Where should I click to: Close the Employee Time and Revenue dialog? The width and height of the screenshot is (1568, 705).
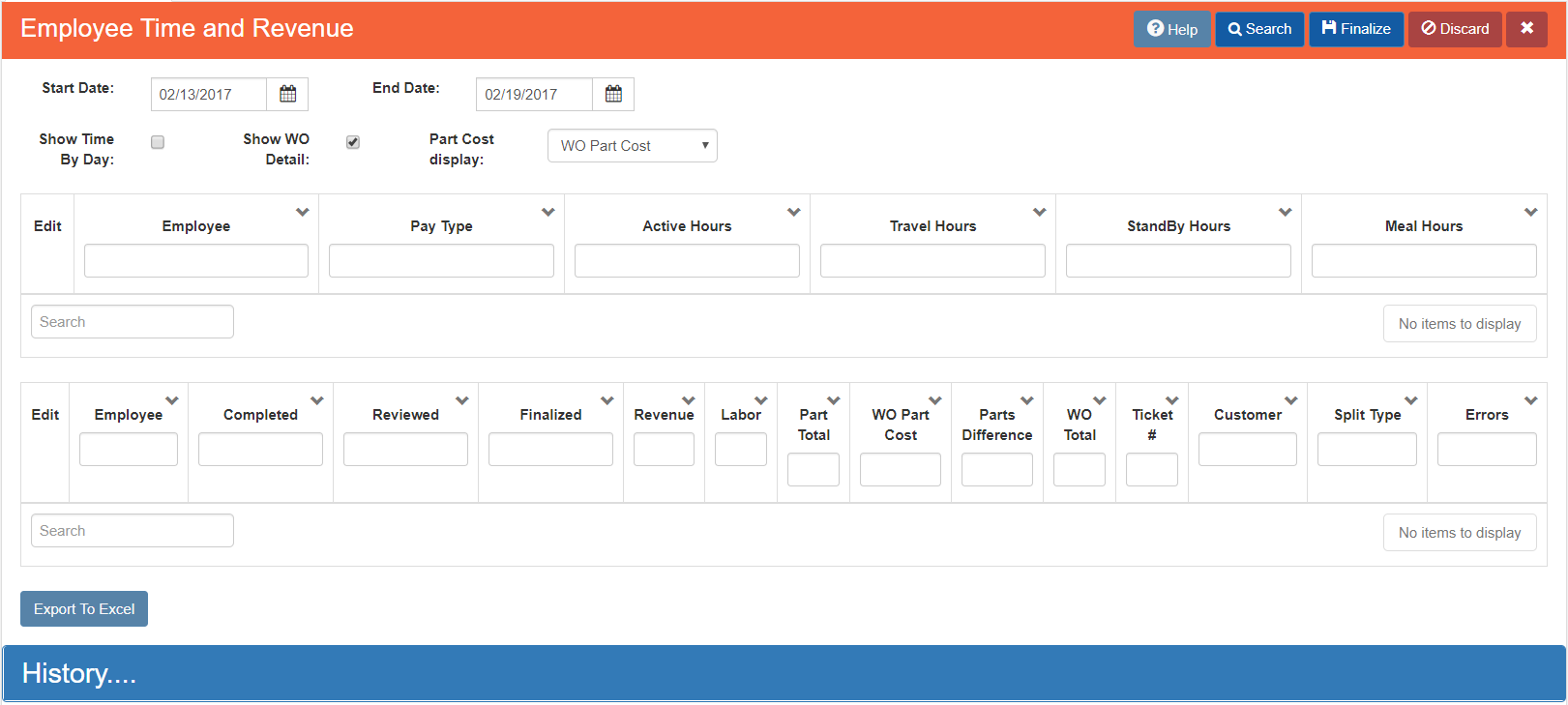(1526, 29)
